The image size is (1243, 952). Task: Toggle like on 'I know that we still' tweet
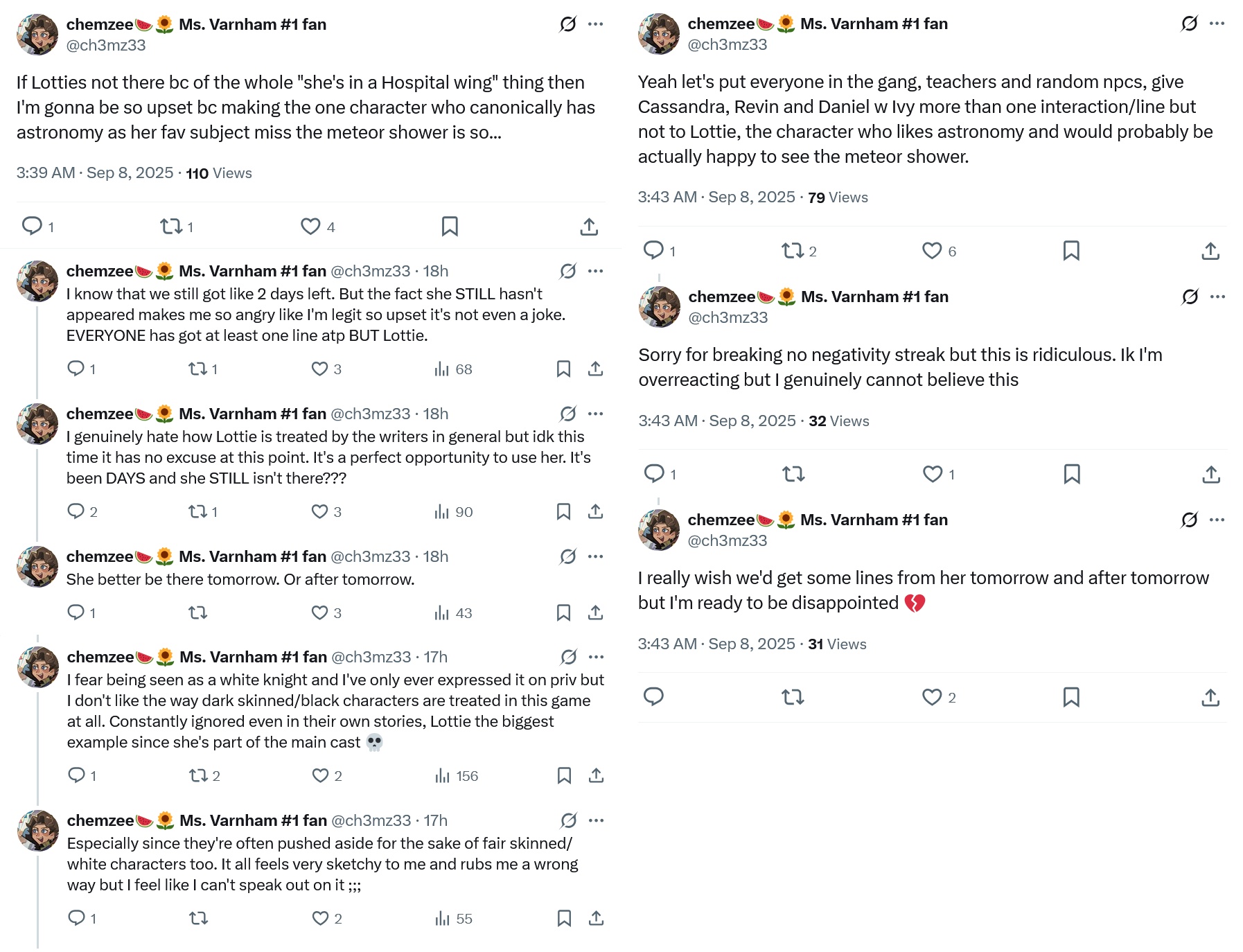326,369
